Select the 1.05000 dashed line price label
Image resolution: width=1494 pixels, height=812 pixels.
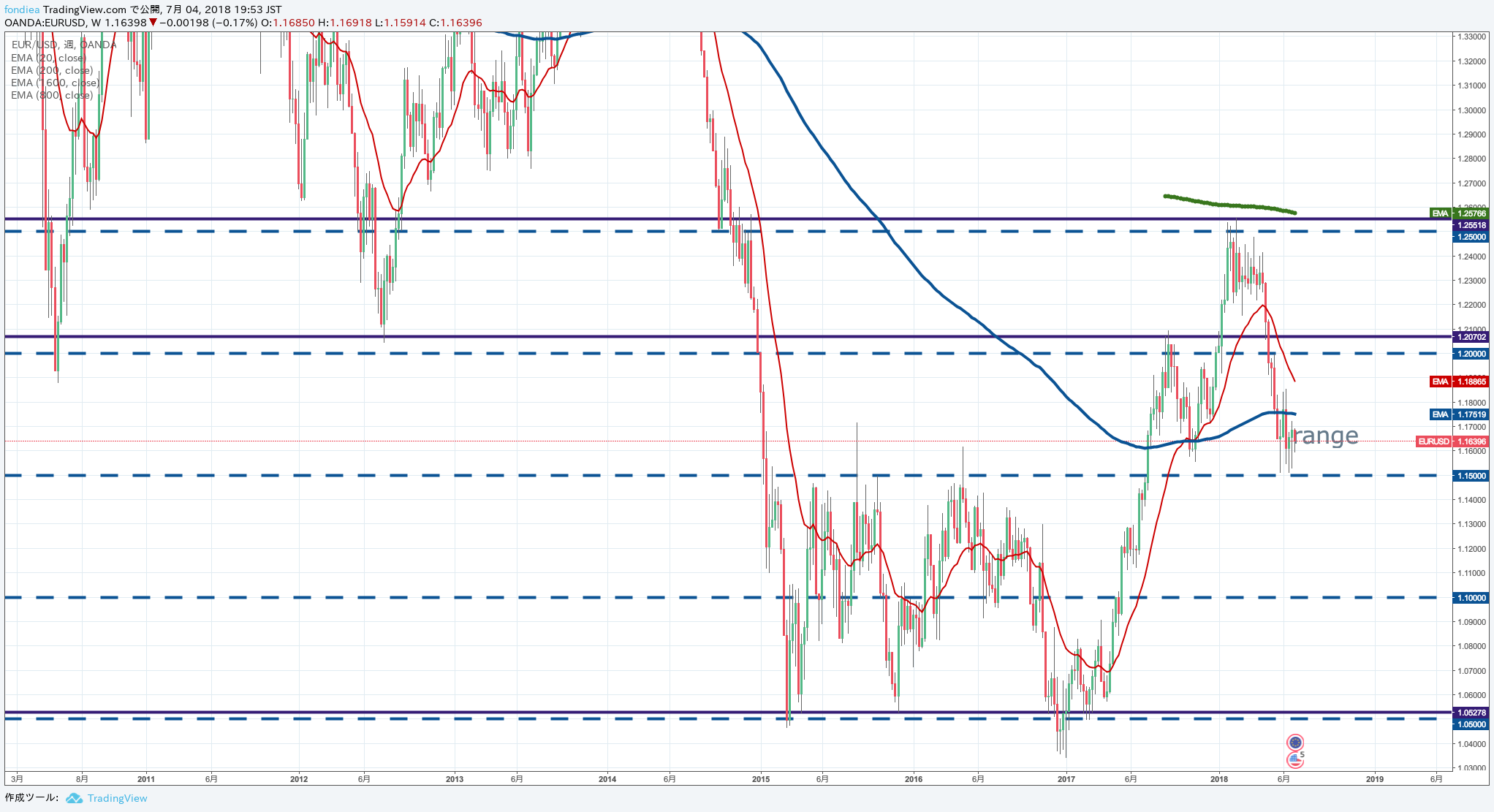[1471, 724]
